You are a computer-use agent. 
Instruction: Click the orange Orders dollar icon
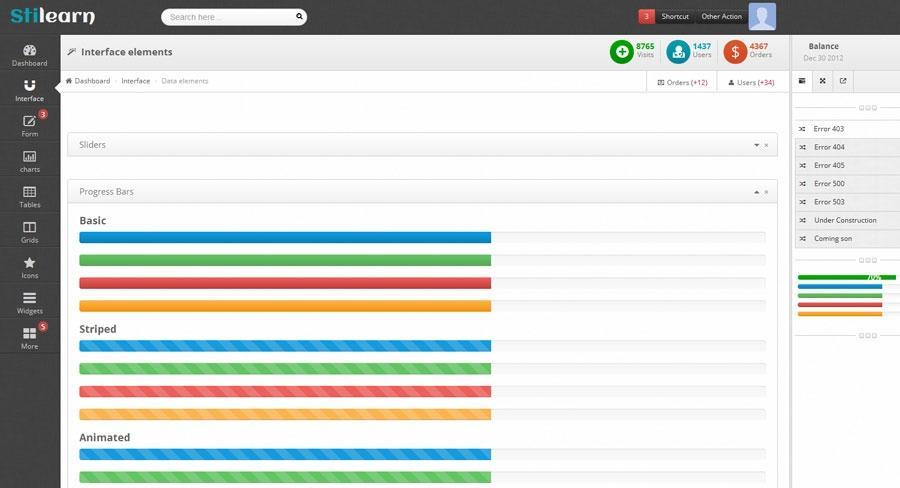click(x=735, y=52)
